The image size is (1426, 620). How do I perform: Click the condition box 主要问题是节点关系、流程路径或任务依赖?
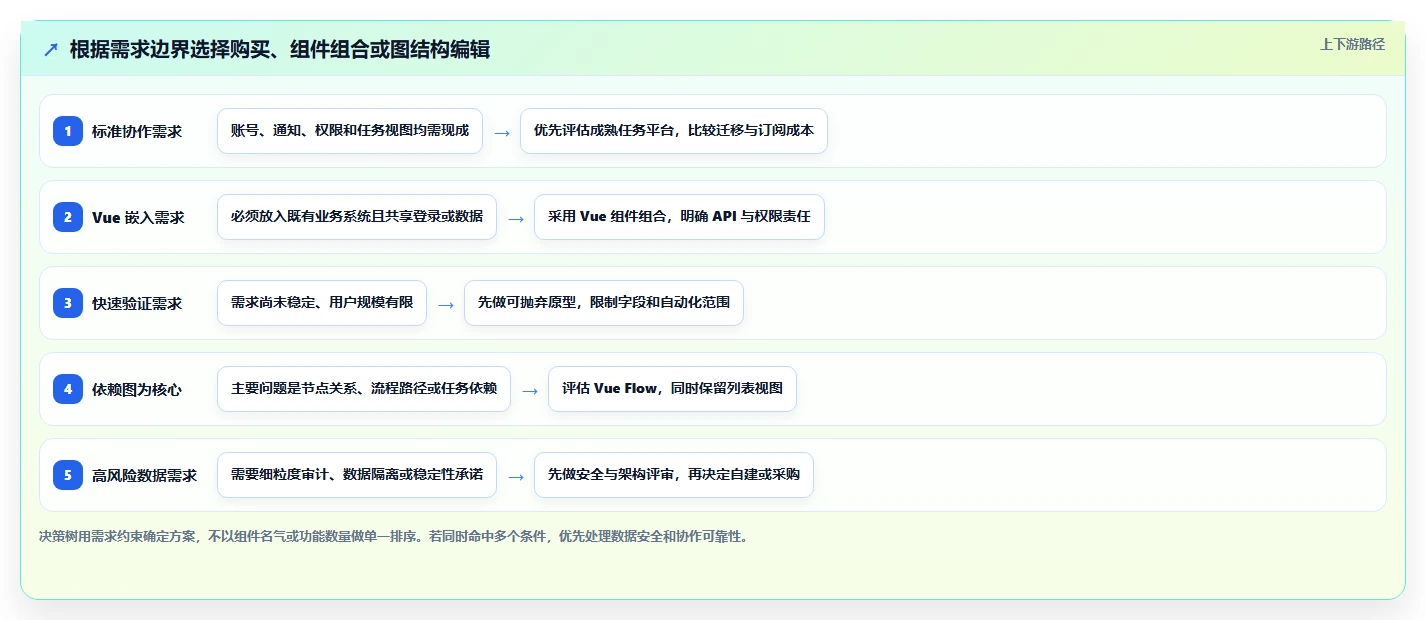pyautogui.click(x=364, y=389)
